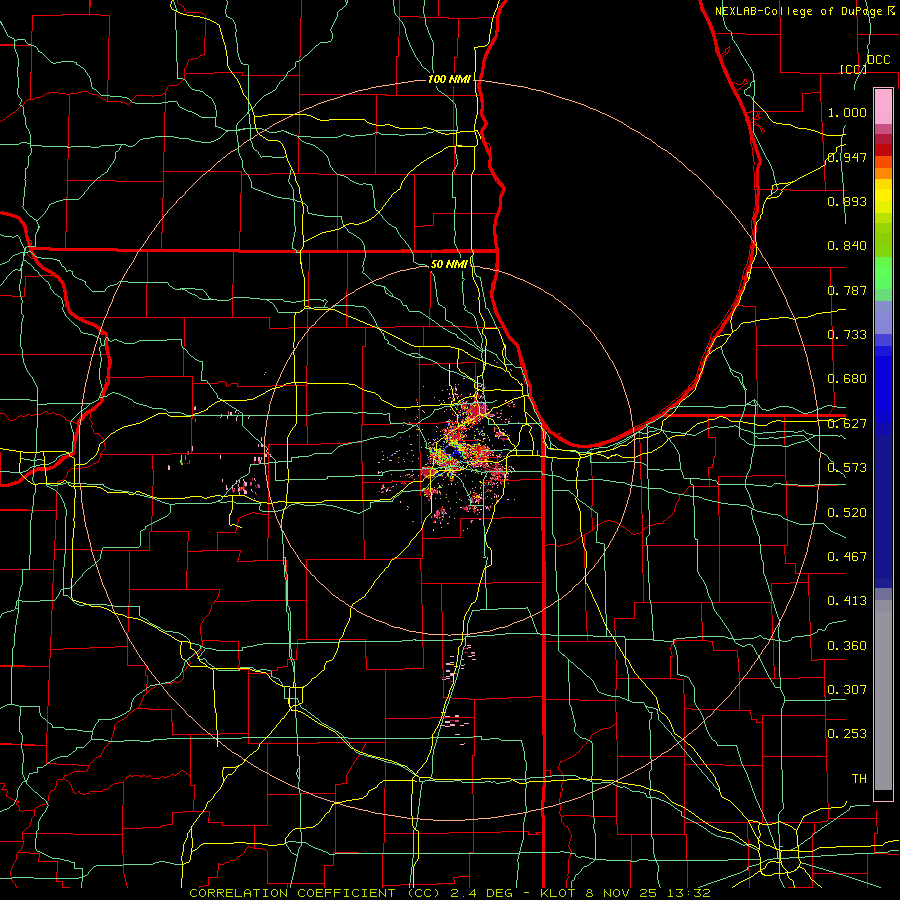
Task: Click the 100 NMI range ring label
Action: pyautogui.click(x=449, y=79)
